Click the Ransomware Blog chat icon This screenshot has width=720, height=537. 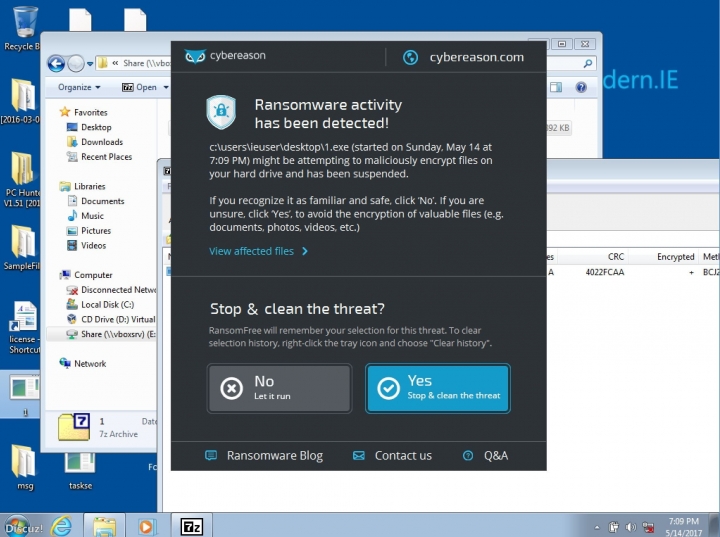[x=211, y=455]
